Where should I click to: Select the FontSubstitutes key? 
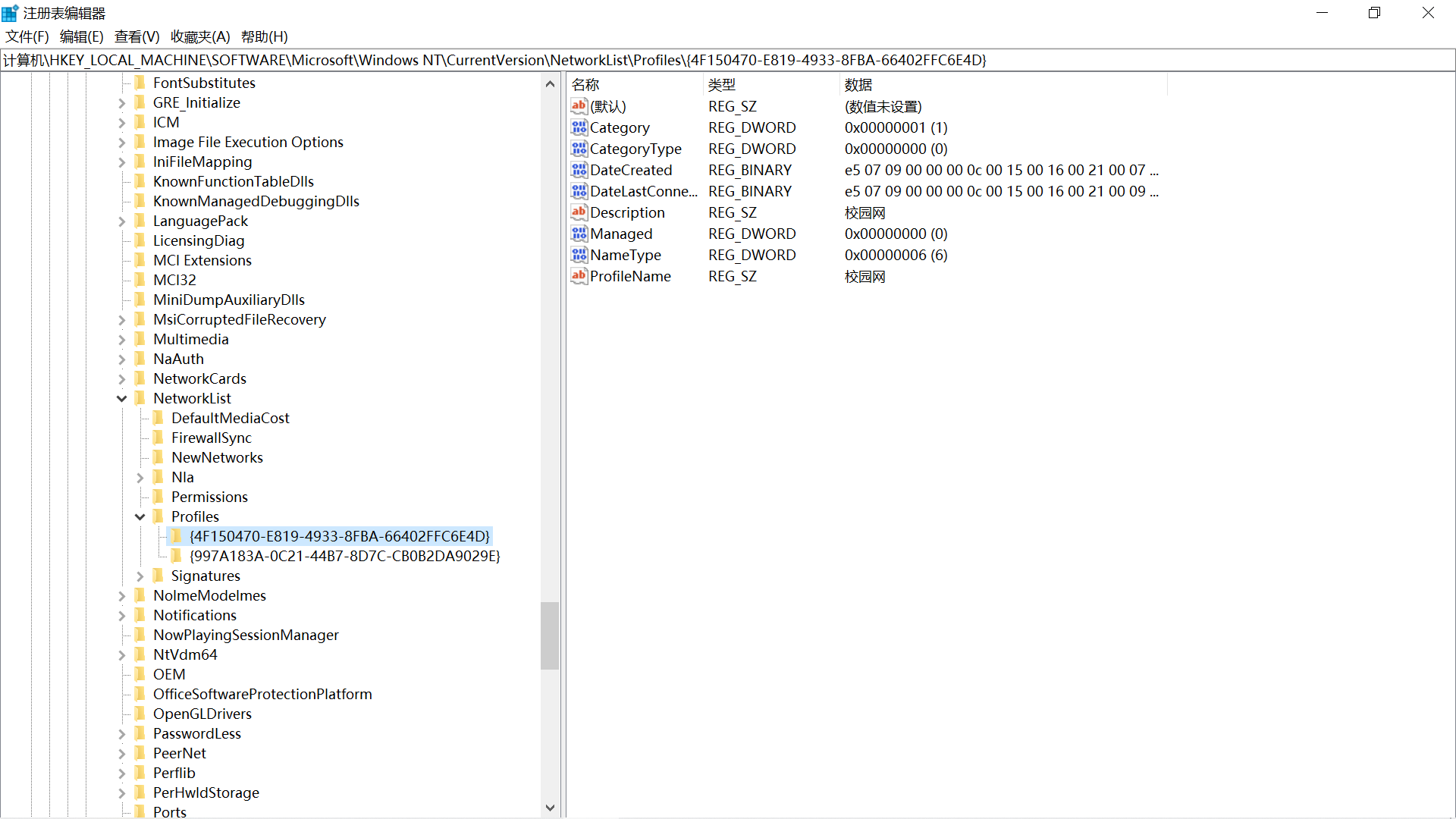click(204, 83)
